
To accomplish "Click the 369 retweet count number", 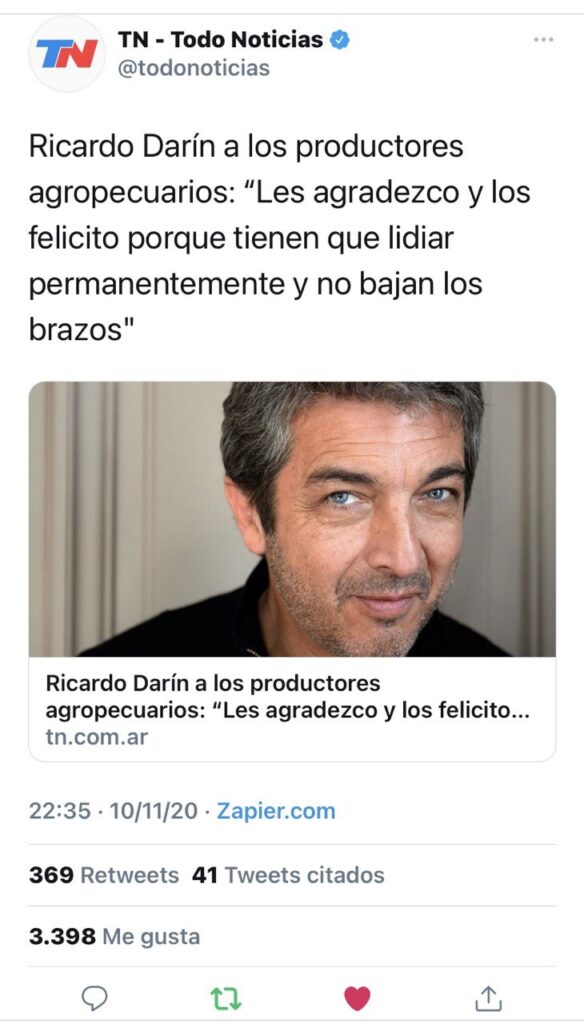I will coord(51,875).
